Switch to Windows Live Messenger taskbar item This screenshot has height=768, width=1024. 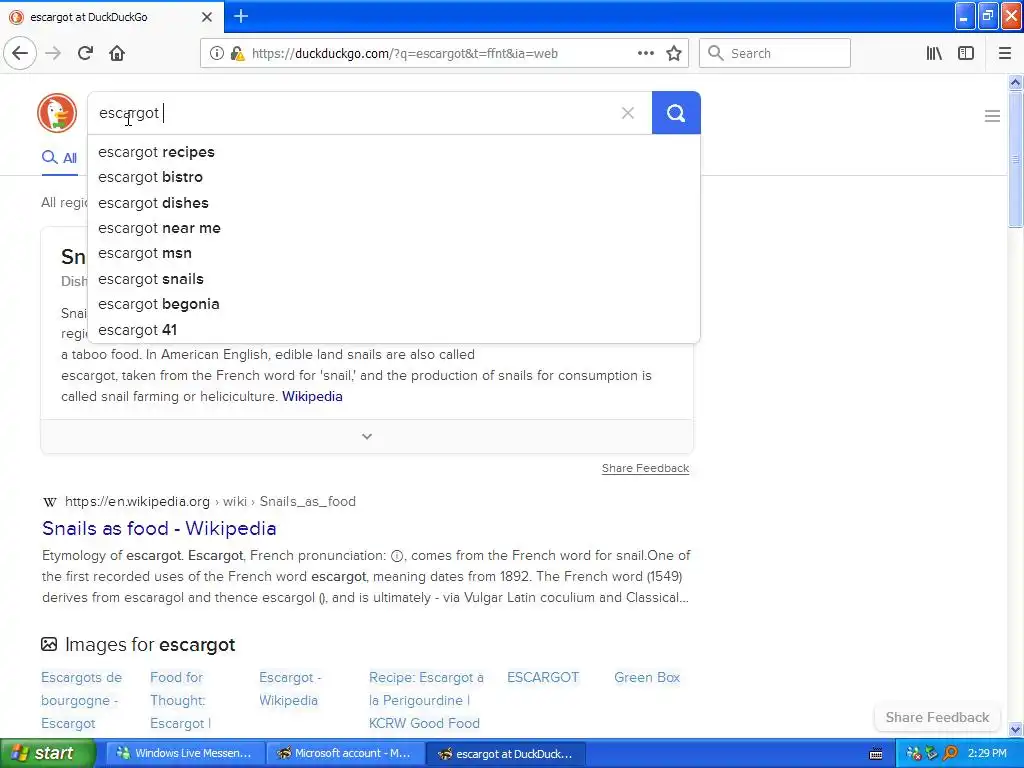185,754
